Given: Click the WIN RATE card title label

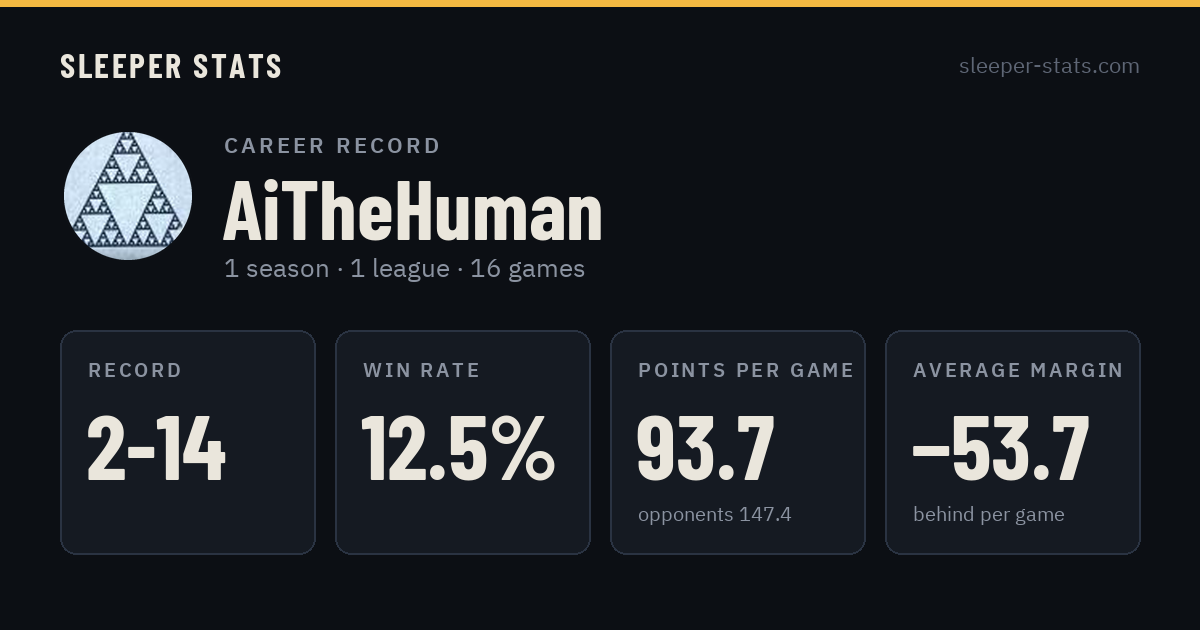Looking at the screenshot, I should pos(422,371).
